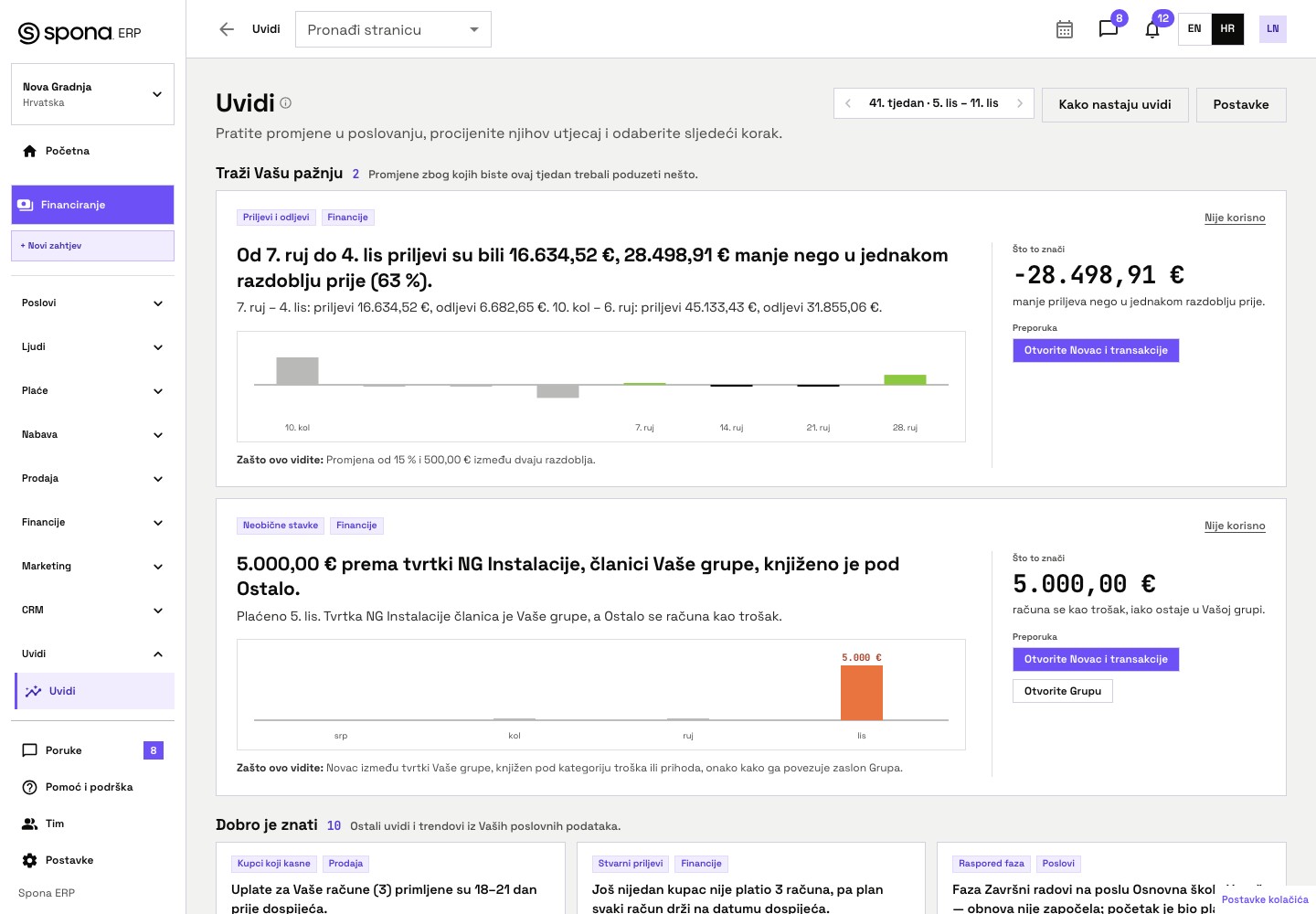This screenshot has height=914, width=1316.
Task: Expand the Marketing sidebar section
Action: pos(92,566)
